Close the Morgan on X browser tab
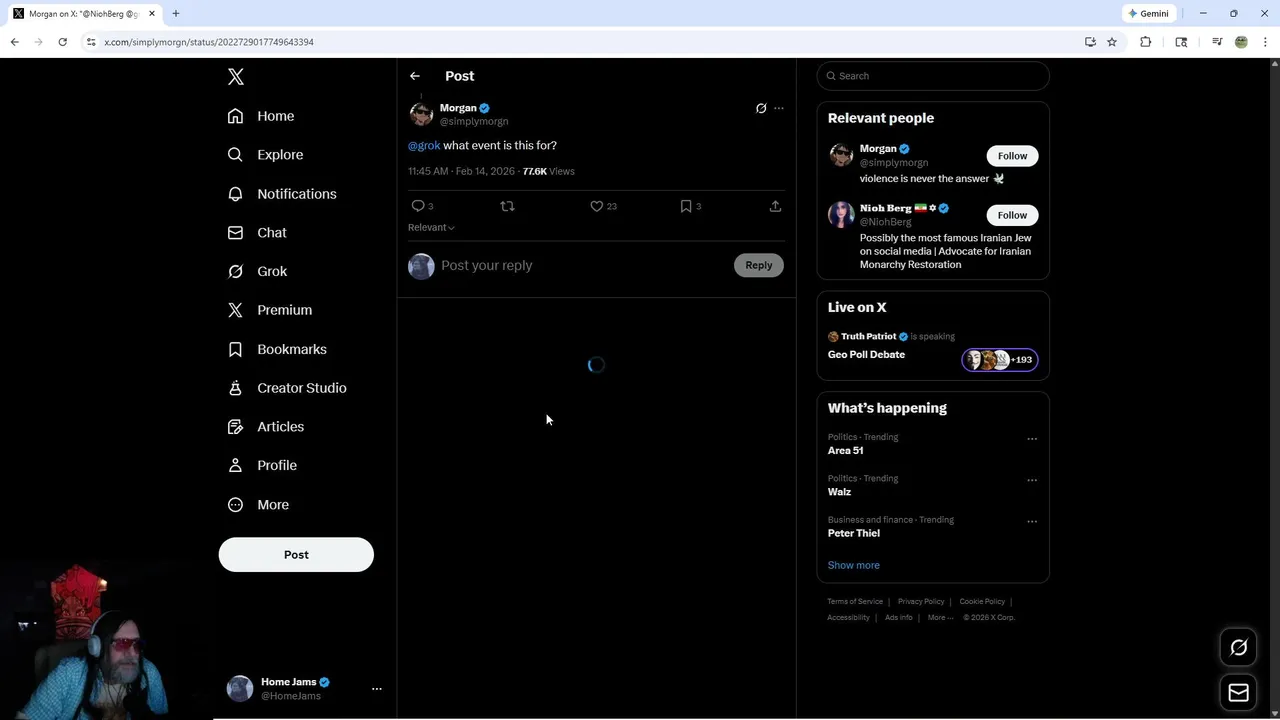Viewport: 1280px width, 720px height. point(152,14)
